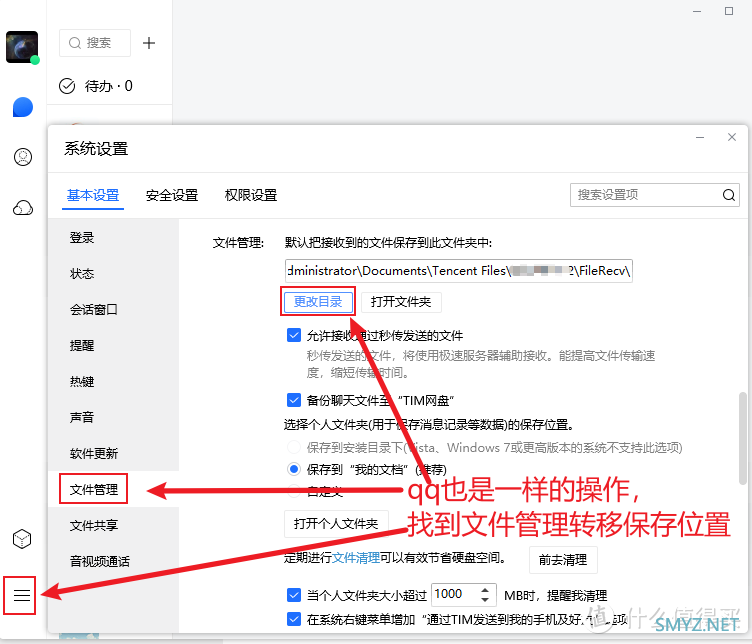
Task: Toggle 允许接收通过秒传发送的文件 checkbox
Action: point(294,335)
